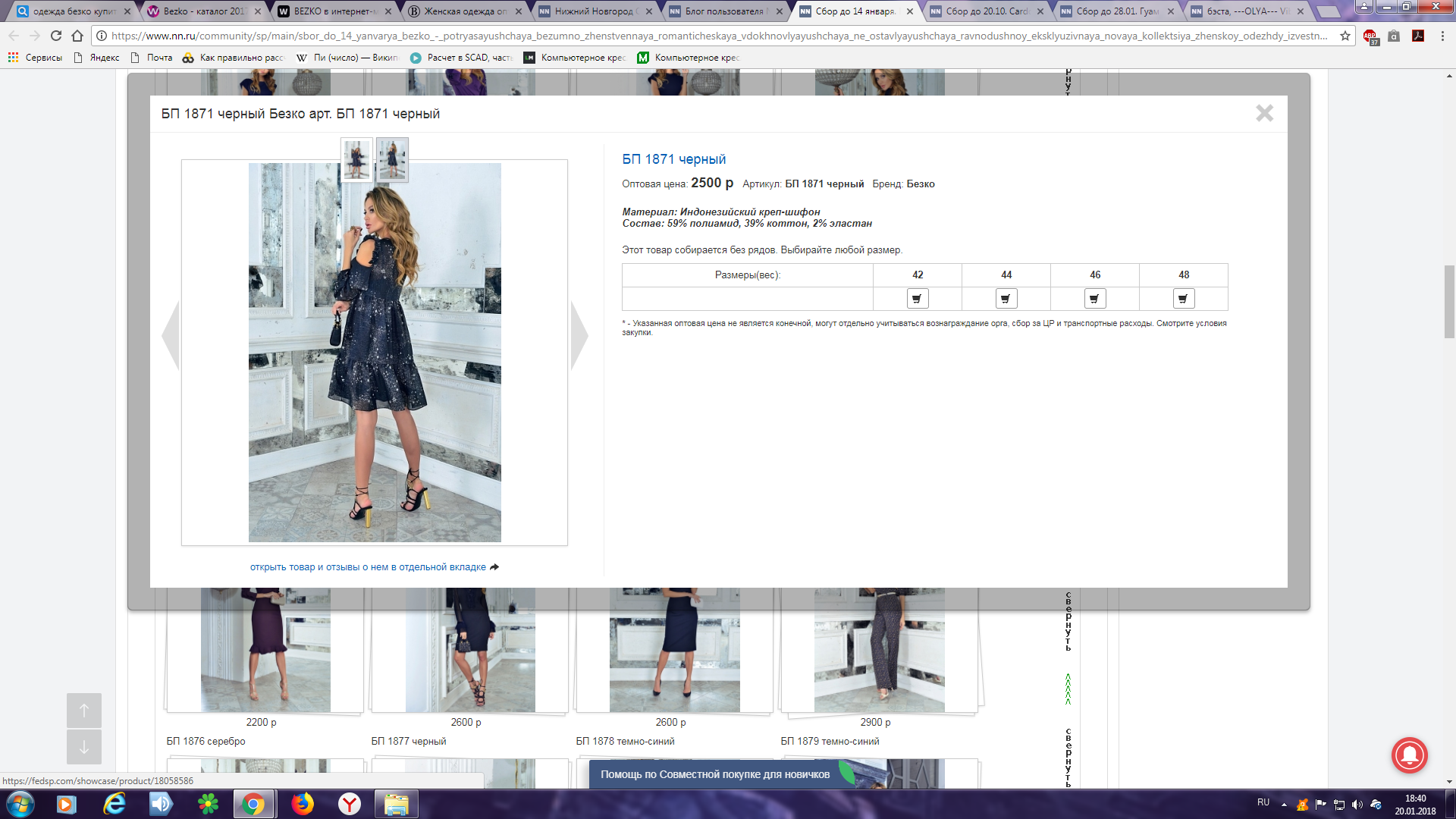Open Яндекс bookmark
The height and width of the screenshot is (819, 1456).
point(97,58)
